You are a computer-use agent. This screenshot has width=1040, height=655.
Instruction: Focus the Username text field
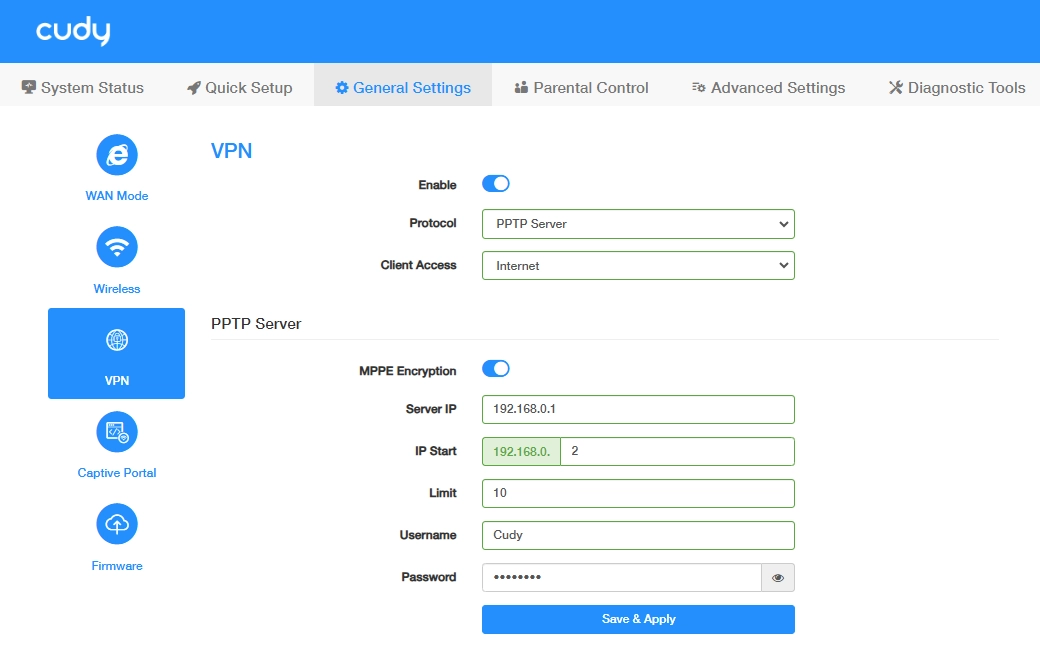pyautogui.click(x=638, y=535)
